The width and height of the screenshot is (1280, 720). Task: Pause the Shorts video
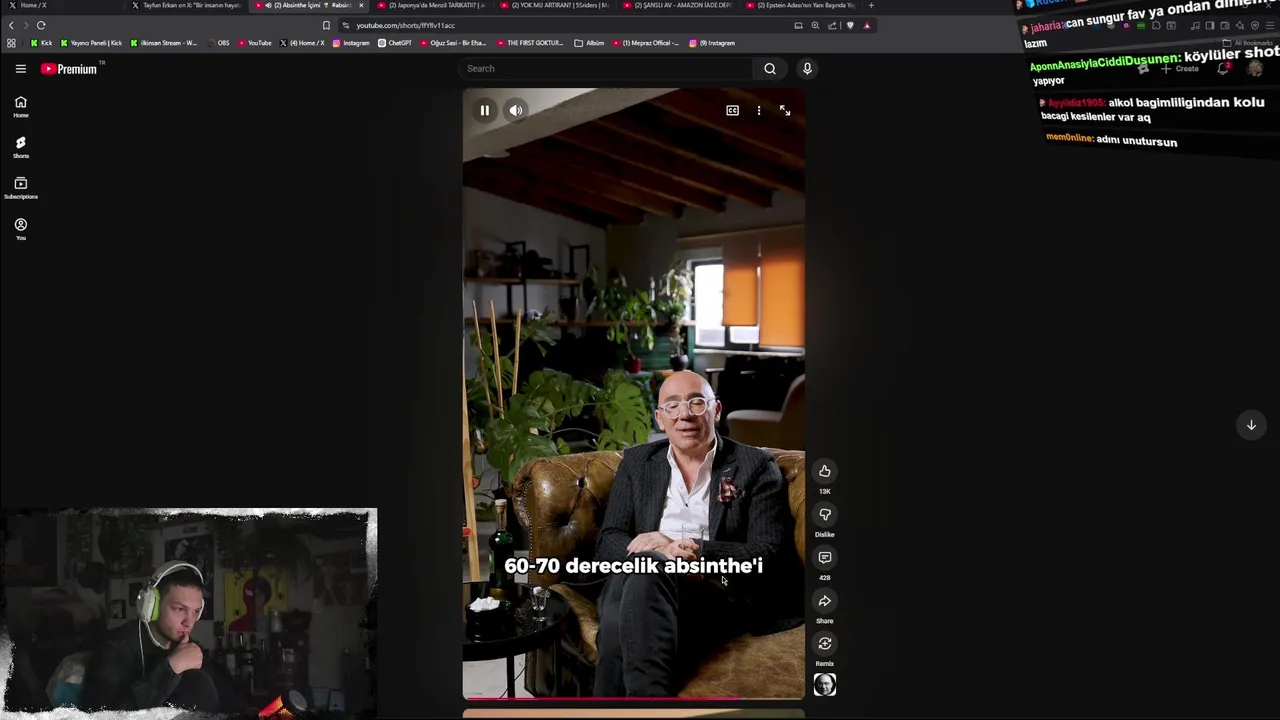[485, 110]
